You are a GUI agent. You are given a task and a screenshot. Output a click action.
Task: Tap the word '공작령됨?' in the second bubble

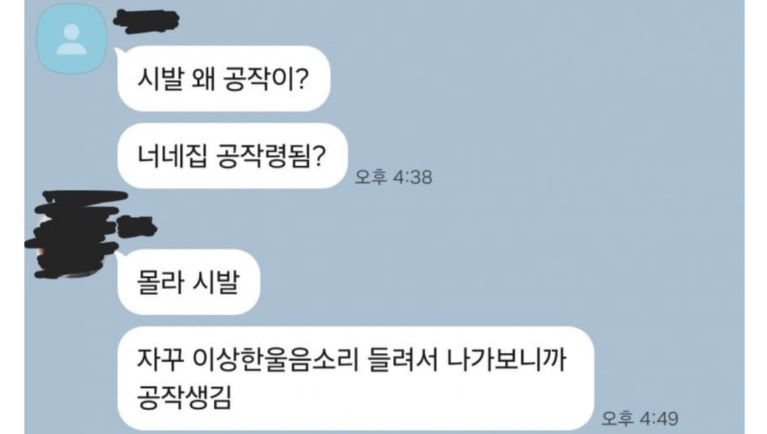tap(271, 156)
